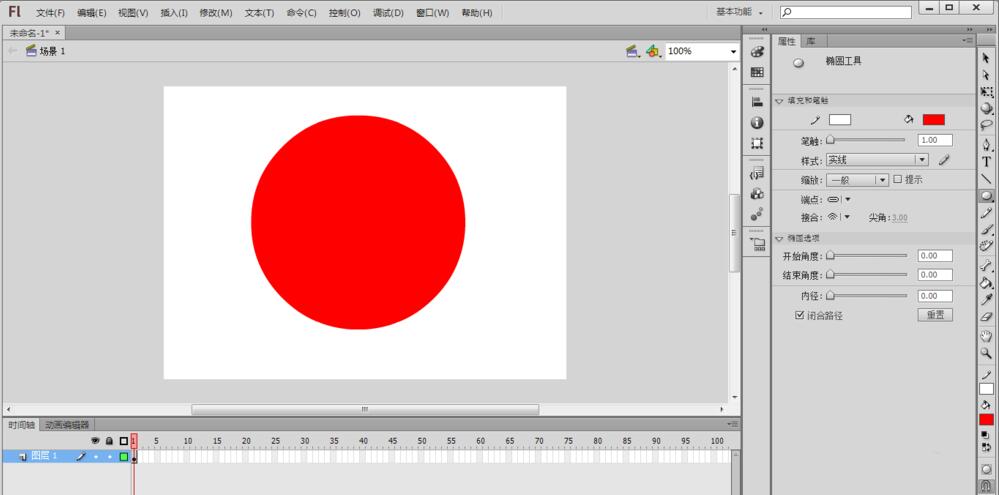Switch to the 库 tab
Screen dimensions: 999x495
click(x=810, y=41)
